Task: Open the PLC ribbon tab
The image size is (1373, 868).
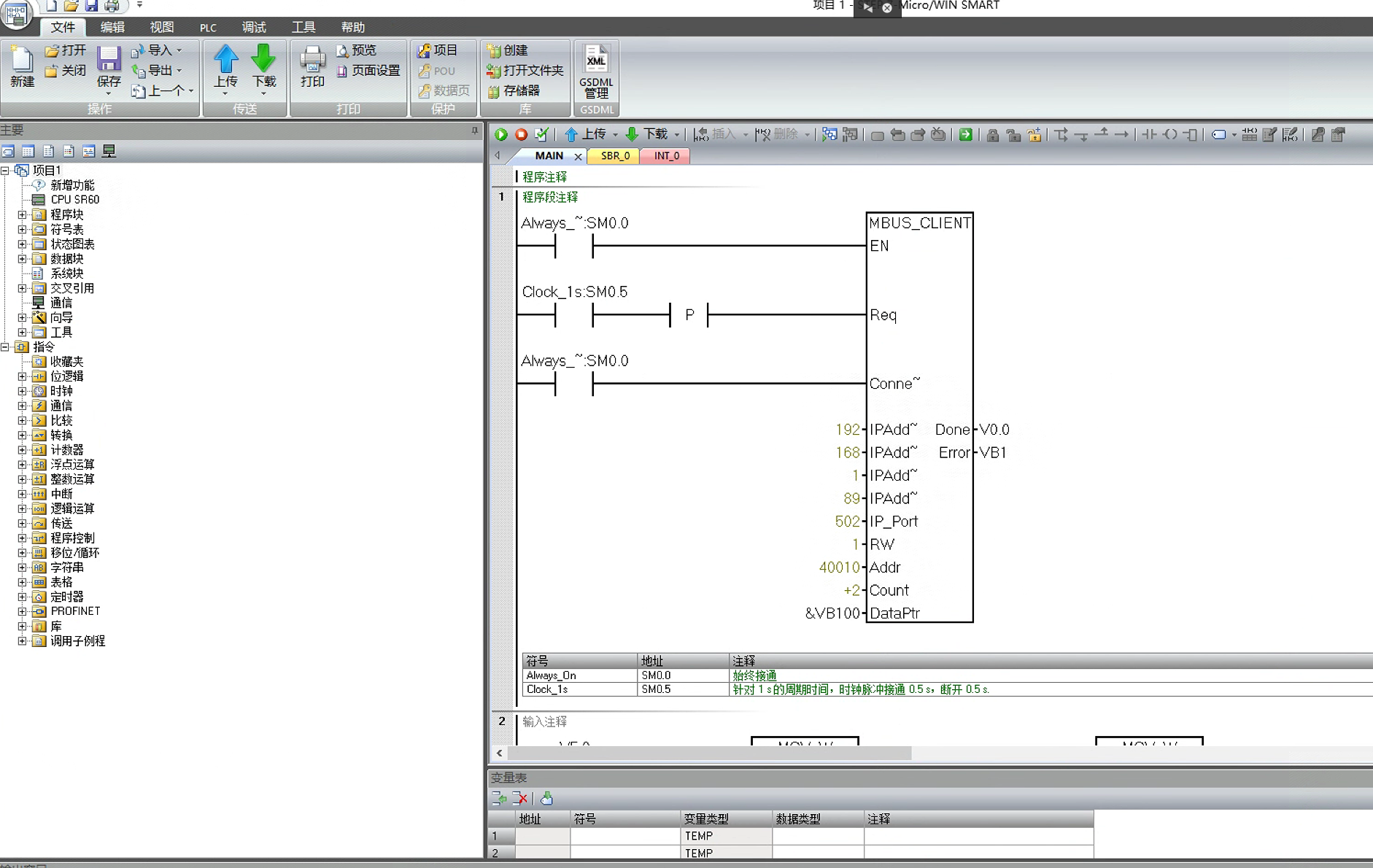Action: click(208, 27)
